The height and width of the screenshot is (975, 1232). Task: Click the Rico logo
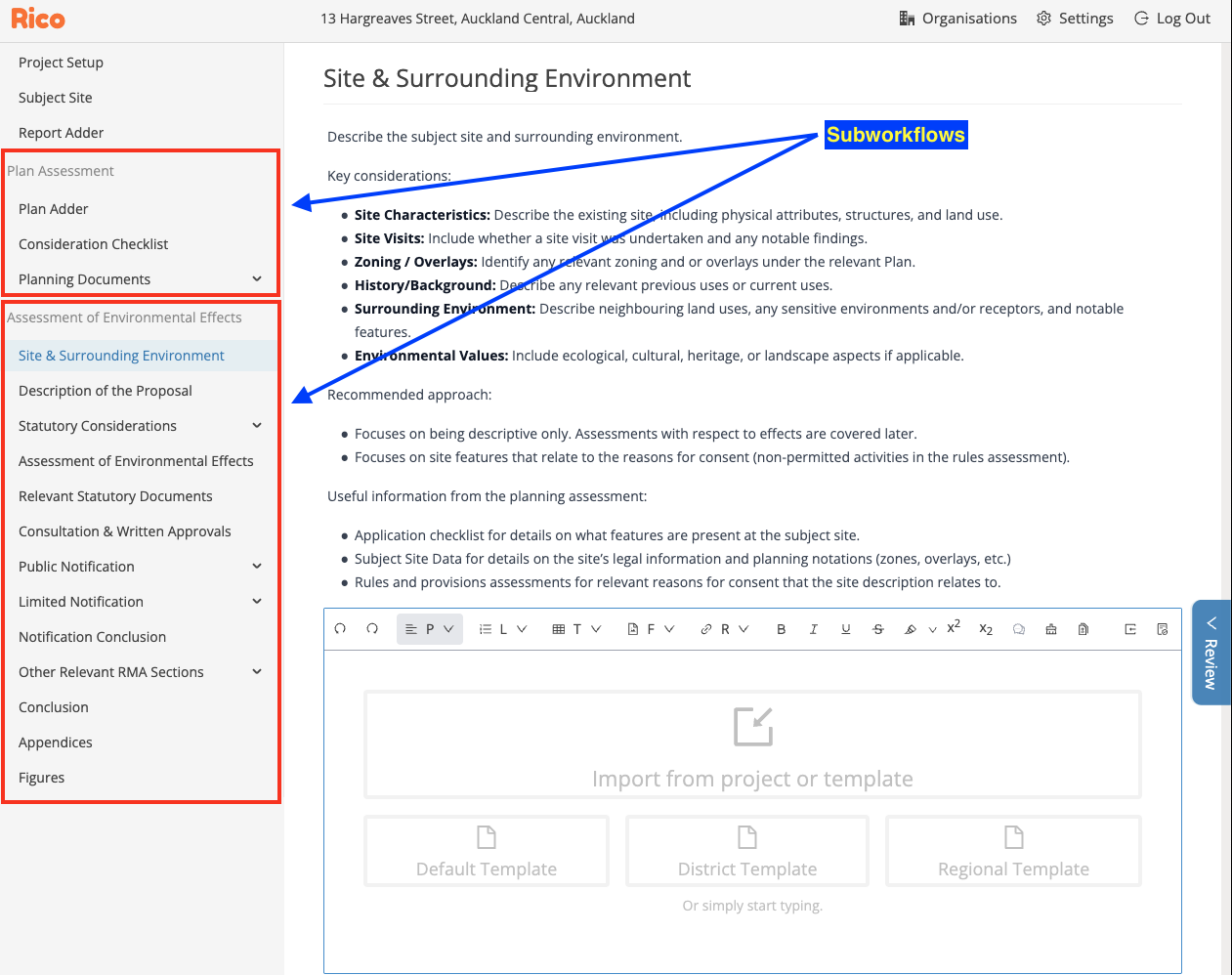38,19
